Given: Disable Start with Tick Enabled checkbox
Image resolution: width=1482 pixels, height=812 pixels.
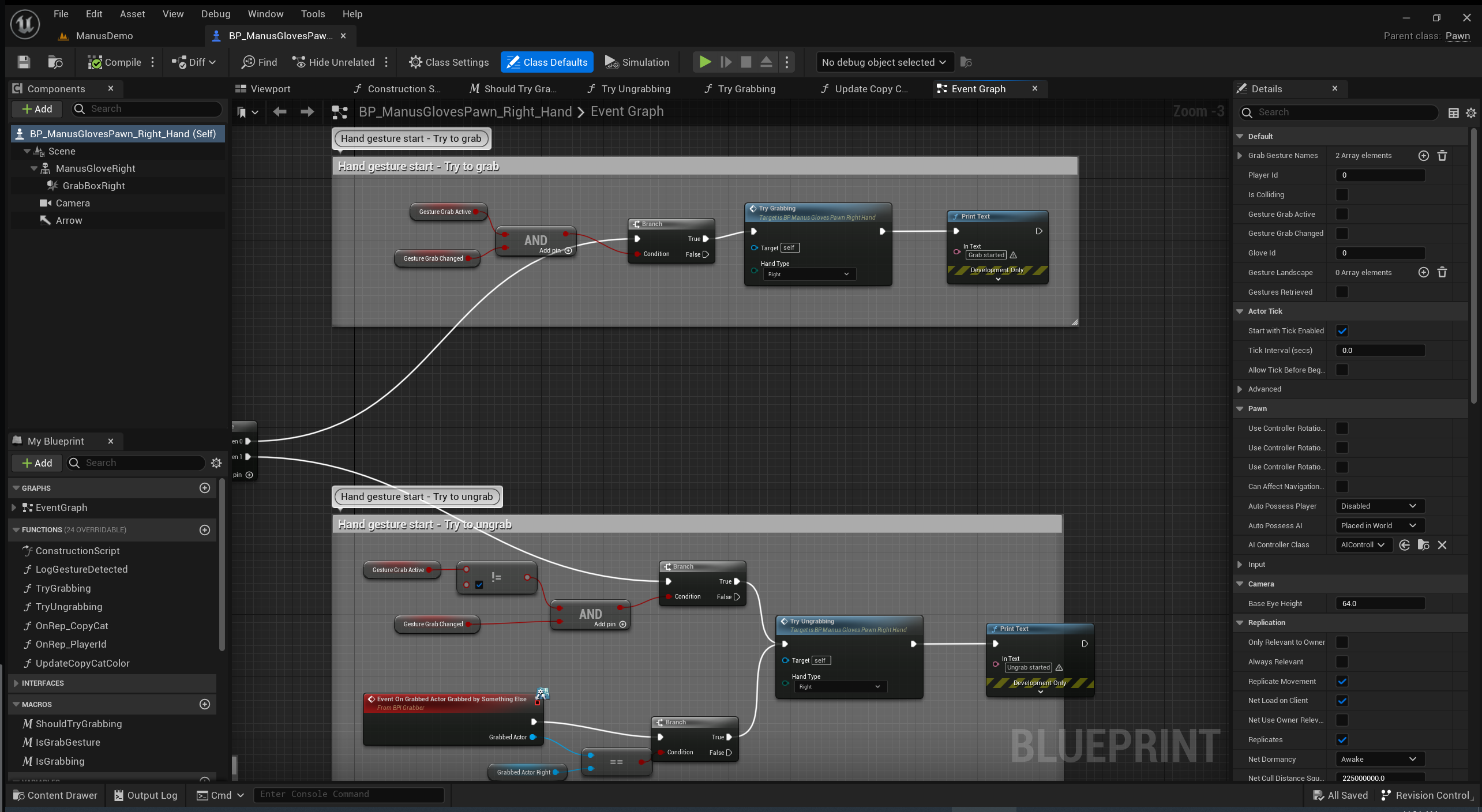Looking at the screenshot, I should (1342, 331).
